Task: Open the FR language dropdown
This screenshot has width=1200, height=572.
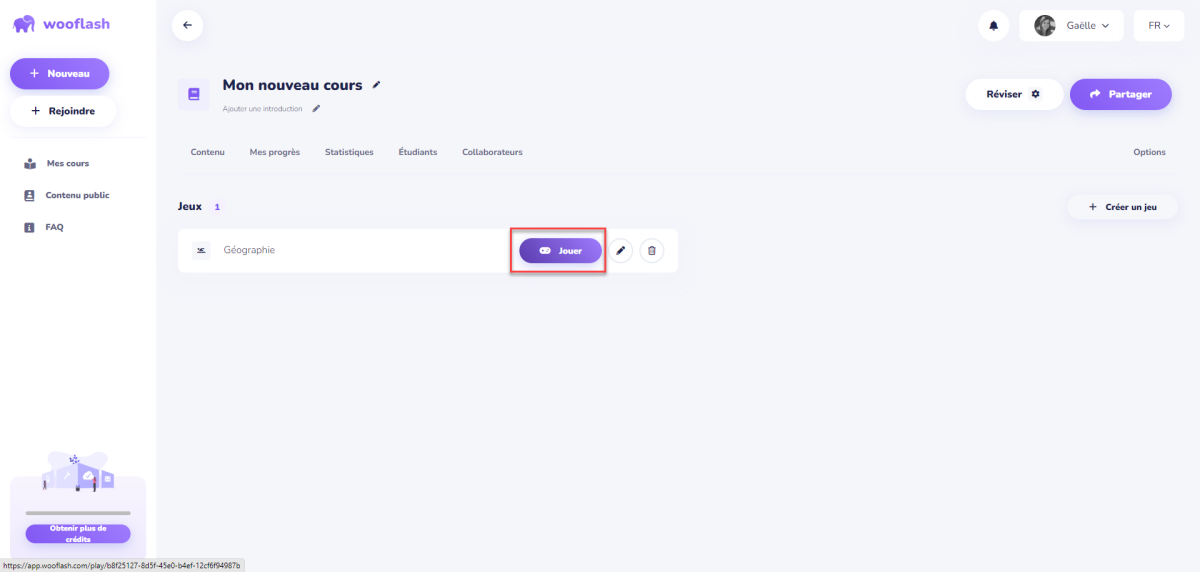Action: pyautogui.click(x=1159, y=26)
